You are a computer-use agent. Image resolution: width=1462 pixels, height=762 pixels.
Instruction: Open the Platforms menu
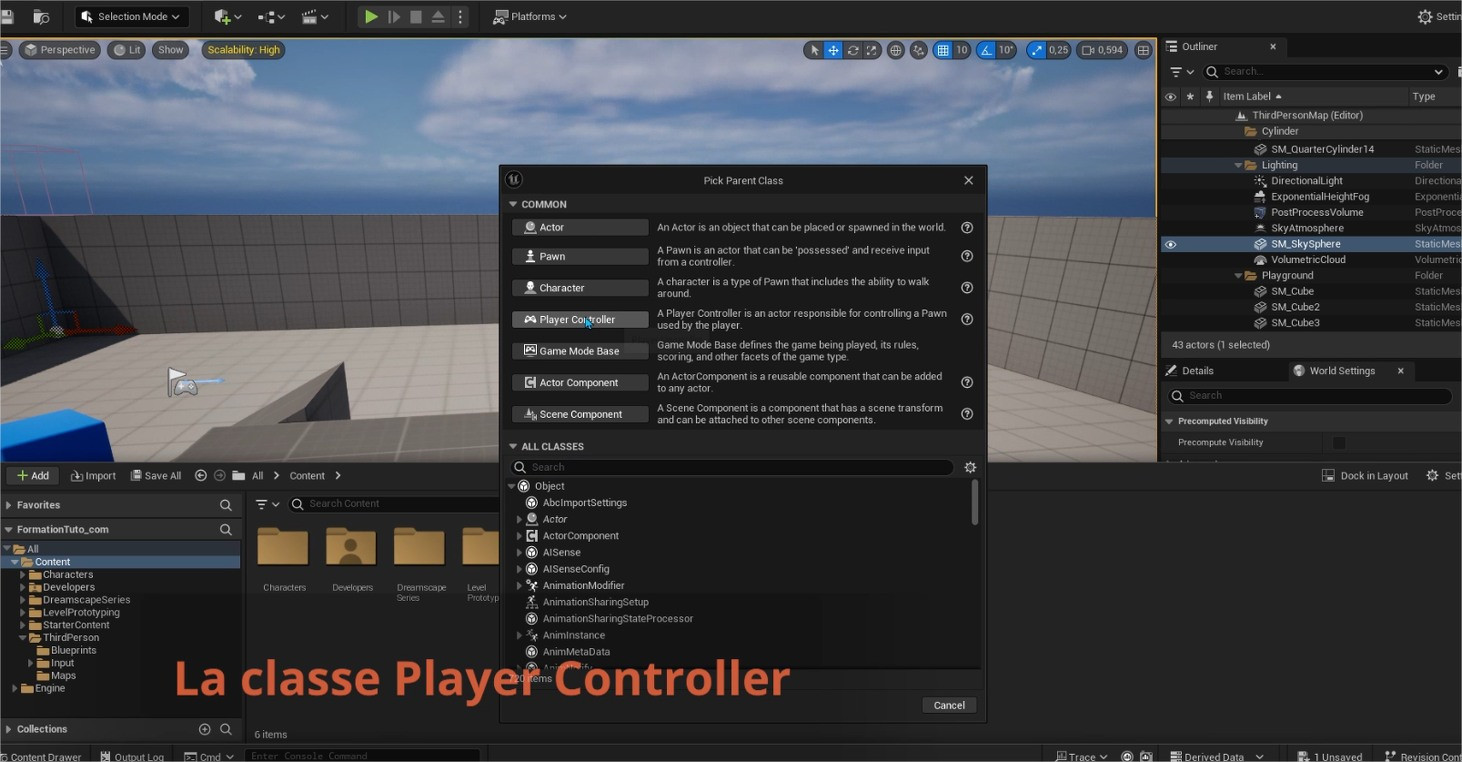click(x=530, y=17)
